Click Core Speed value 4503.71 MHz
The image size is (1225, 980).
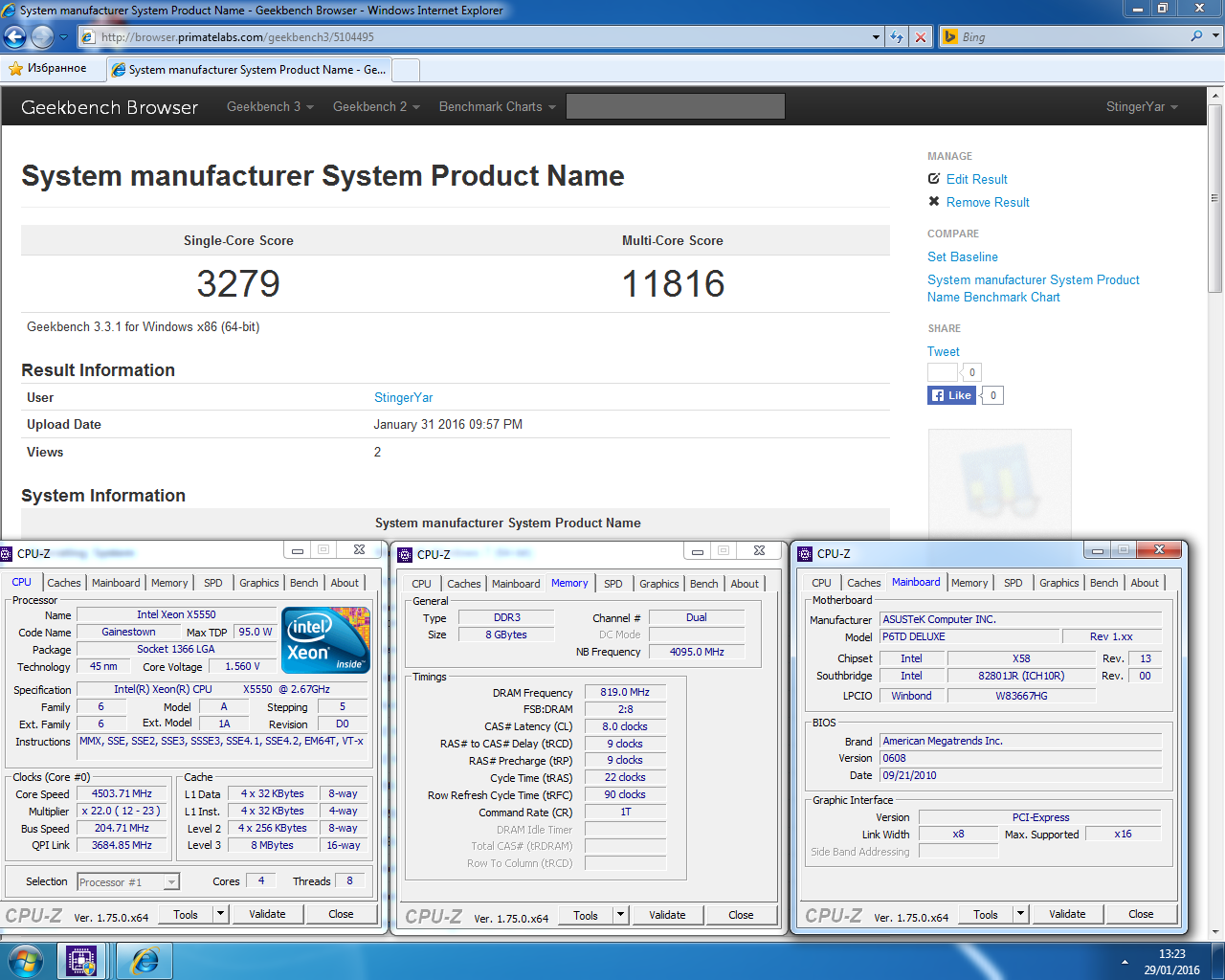122,794
